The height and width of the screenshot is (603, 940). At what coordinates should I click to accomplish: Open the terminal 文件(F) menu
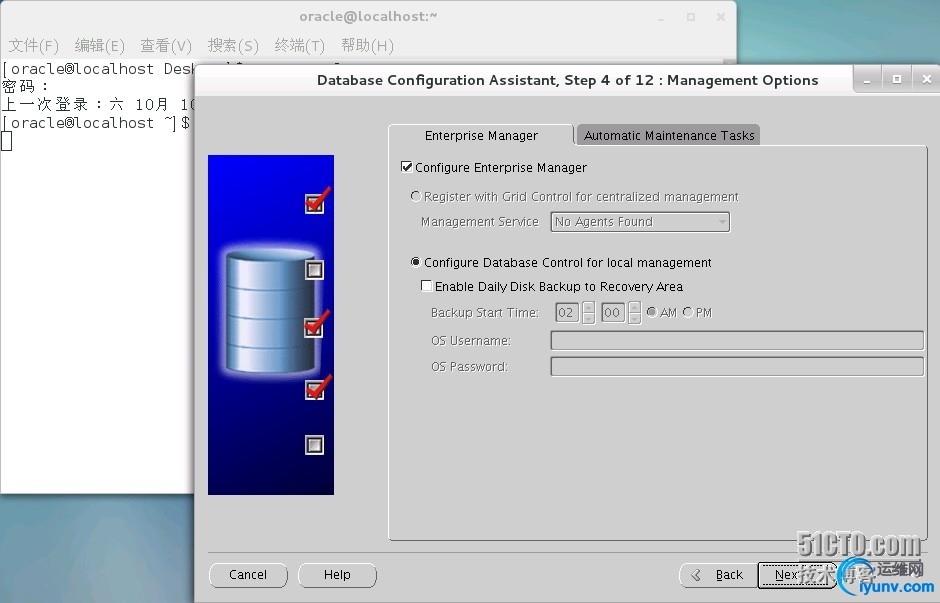(34, 46)
